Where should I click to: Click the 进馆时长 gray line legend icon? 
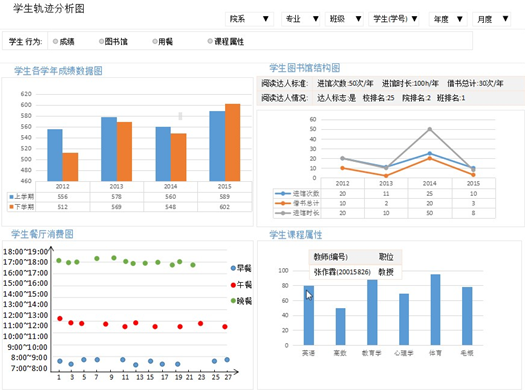point(283,213)
